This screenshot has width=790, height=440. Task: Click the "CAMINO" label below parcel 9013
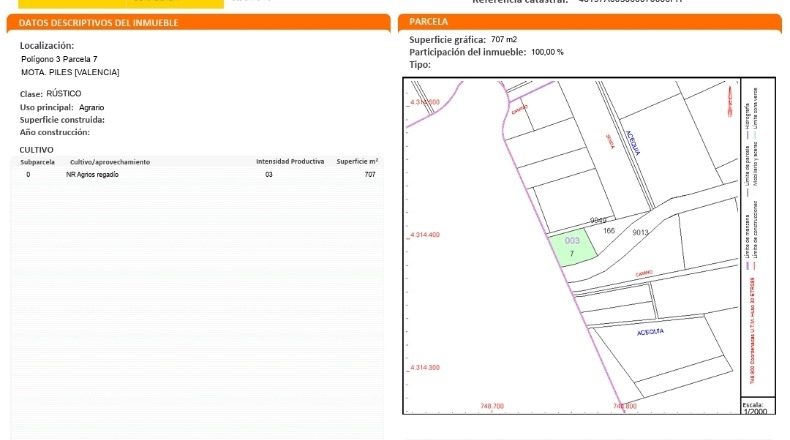click(x=644, y=274)
